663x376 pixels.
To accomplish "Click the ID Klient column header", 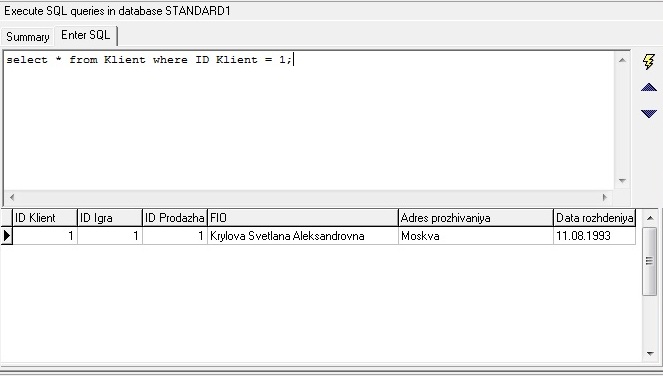I will tap(45, 218).
